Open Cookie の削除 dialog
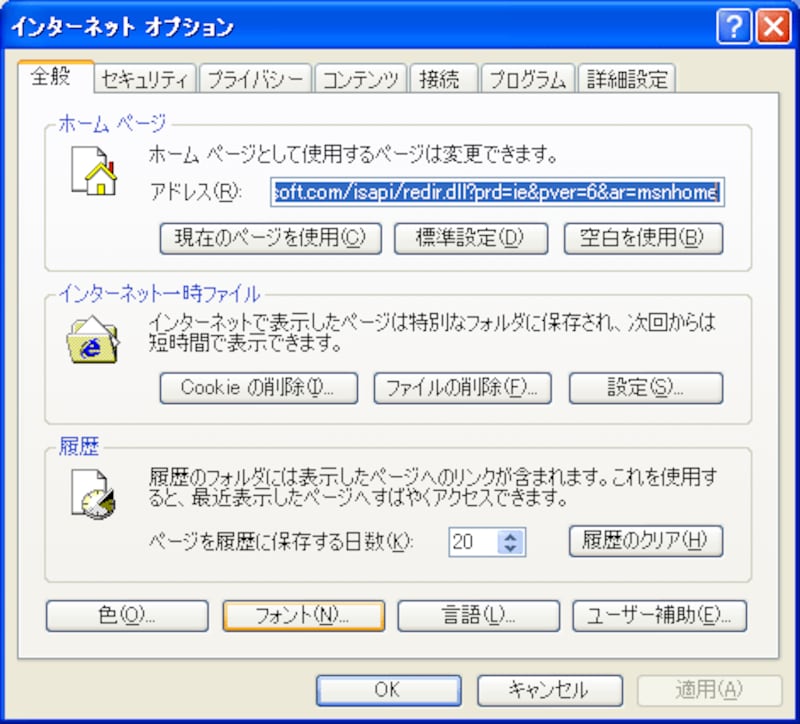 (x=259, y=388)
